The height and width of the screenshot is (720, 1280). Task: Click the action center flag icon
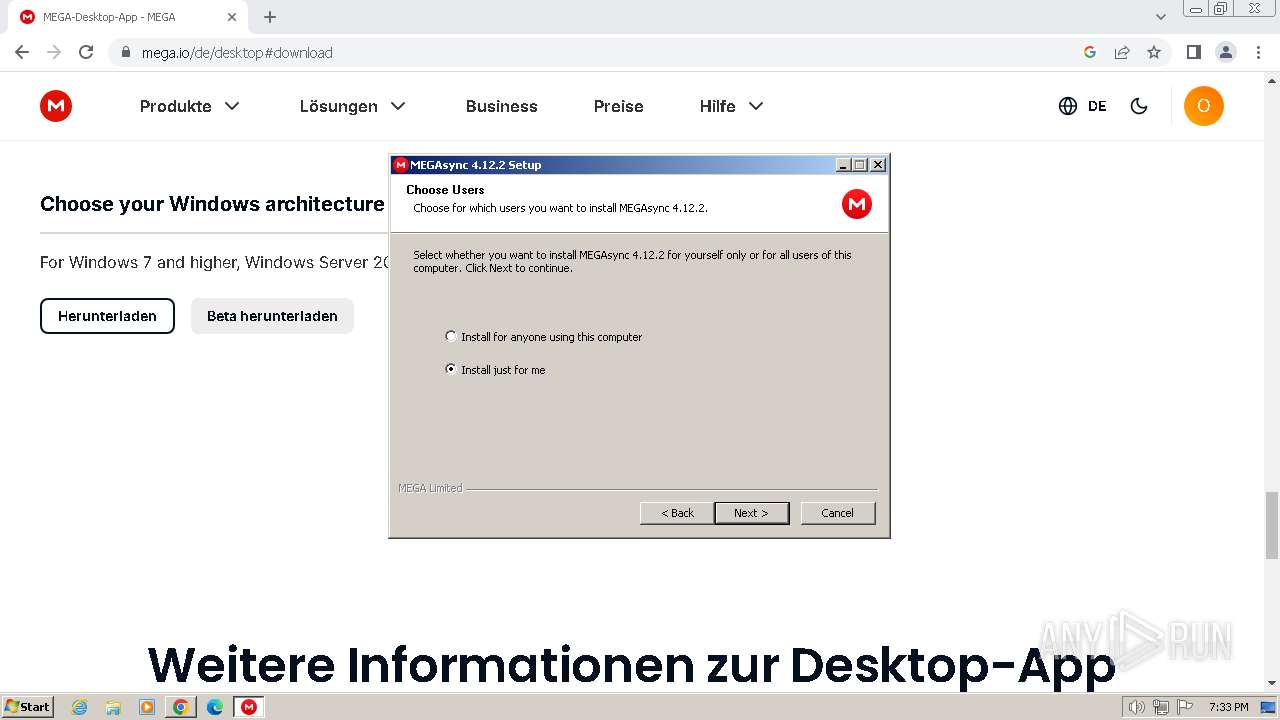[x=1184, y=707]
